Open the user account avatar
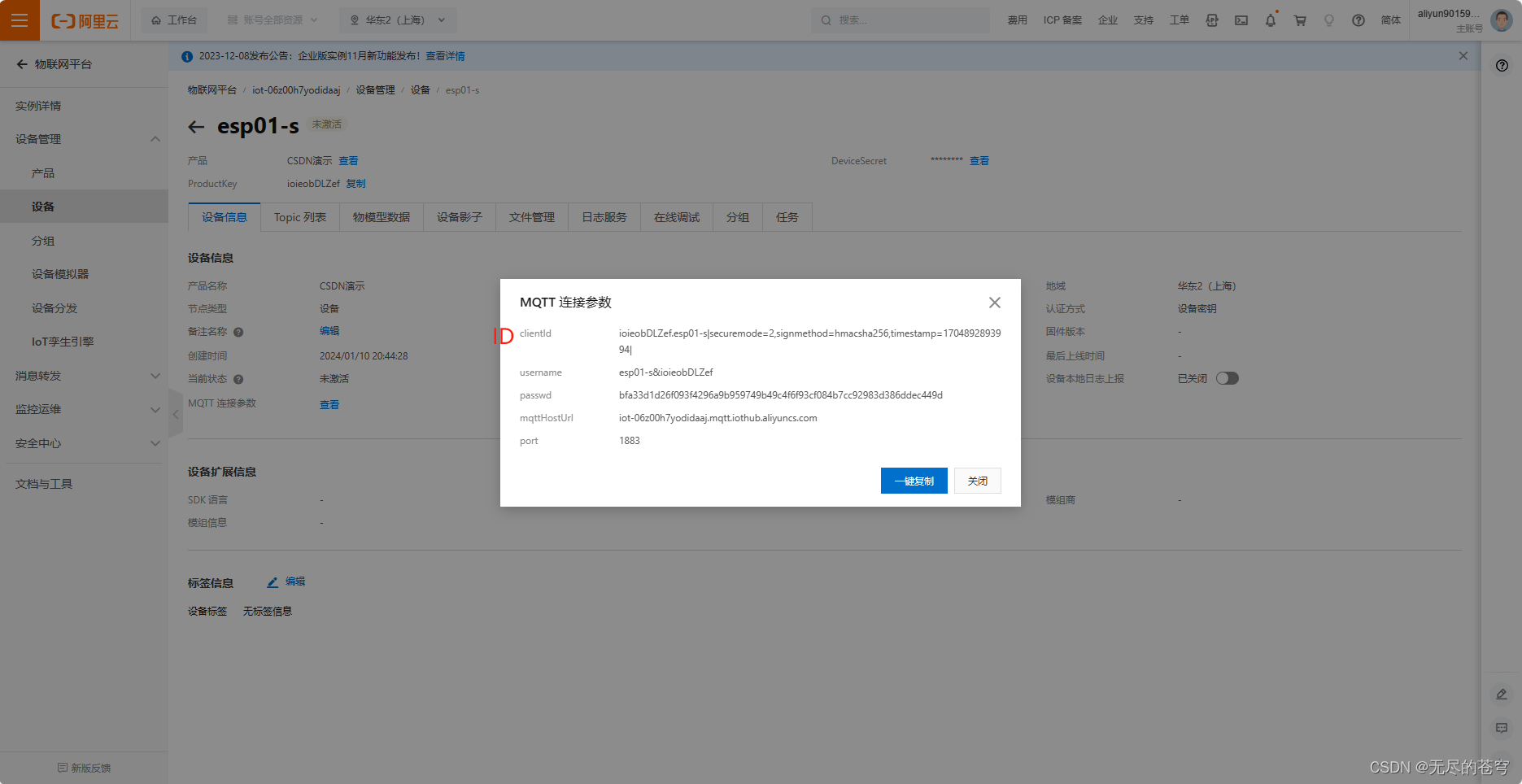 tap(1501, 20)
